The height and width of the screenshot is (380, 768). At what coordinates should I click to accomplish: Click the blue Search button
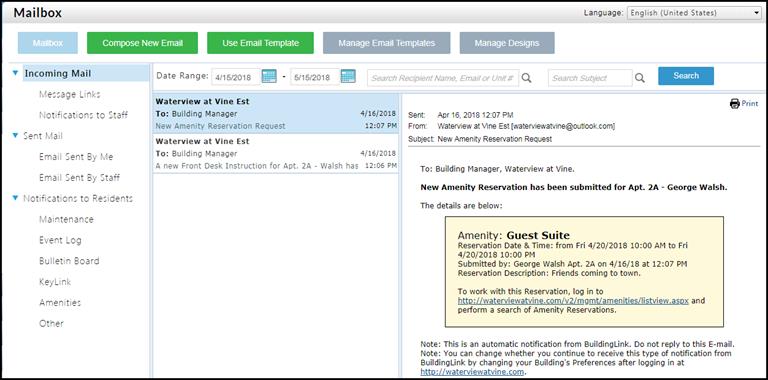686,76
